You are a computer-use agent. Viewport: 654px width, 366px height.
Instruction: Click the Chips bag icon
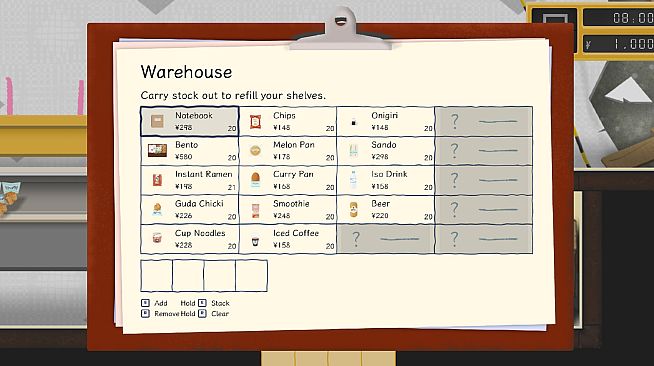(x=255, y=121)
